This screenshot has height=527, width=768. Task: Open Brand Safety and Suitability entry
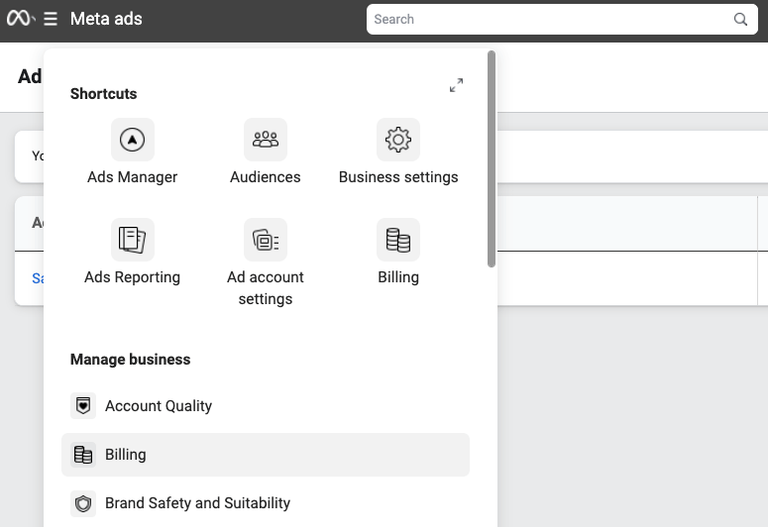tap(197, 503)
